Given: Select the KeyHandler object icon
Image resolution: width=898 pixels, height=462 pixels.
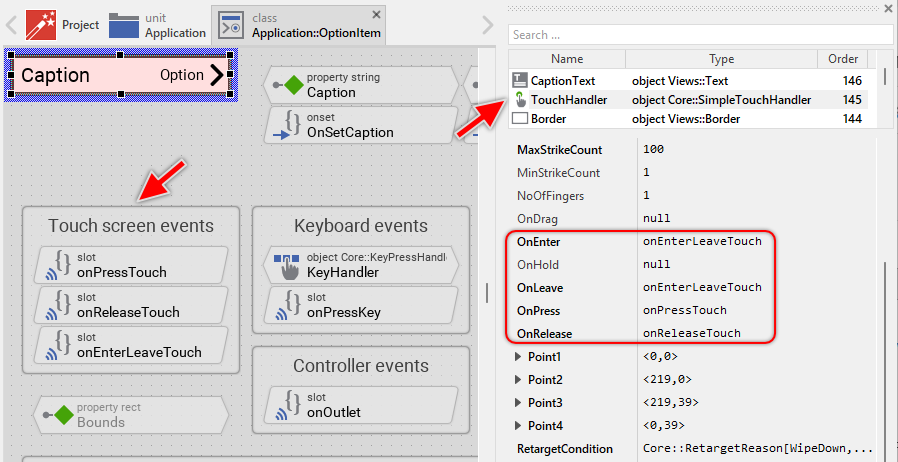Looking at the screenshot, I should coord(287,265).
